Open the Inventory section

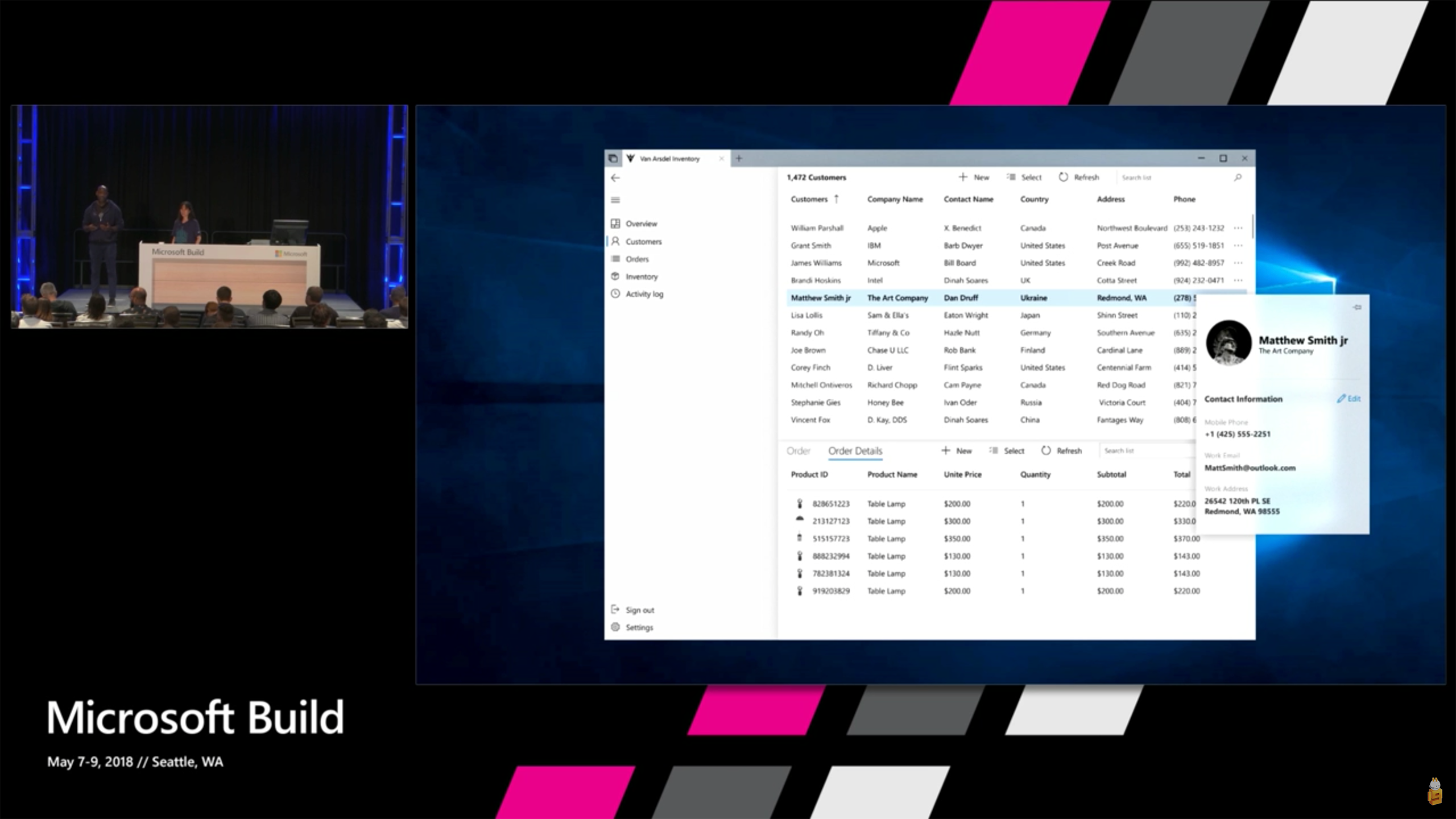click(x=642, y=277)
